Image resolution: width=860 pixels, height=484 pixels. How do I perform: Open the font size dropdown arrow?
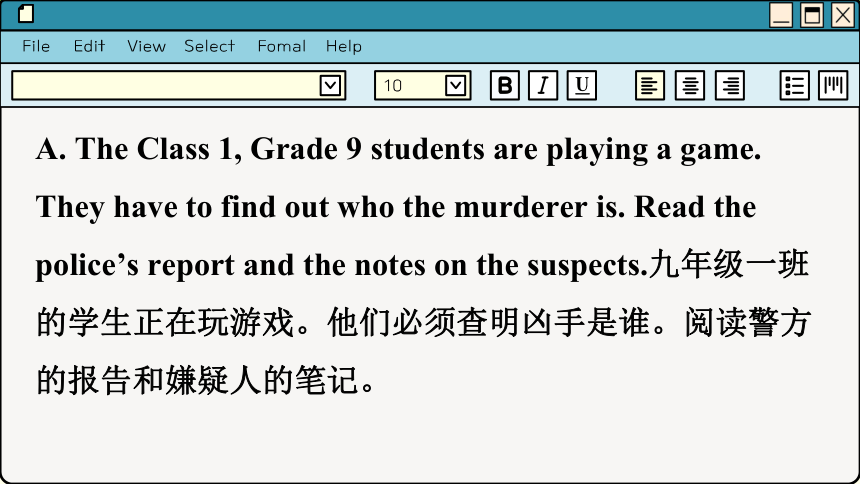pos(455,86)
